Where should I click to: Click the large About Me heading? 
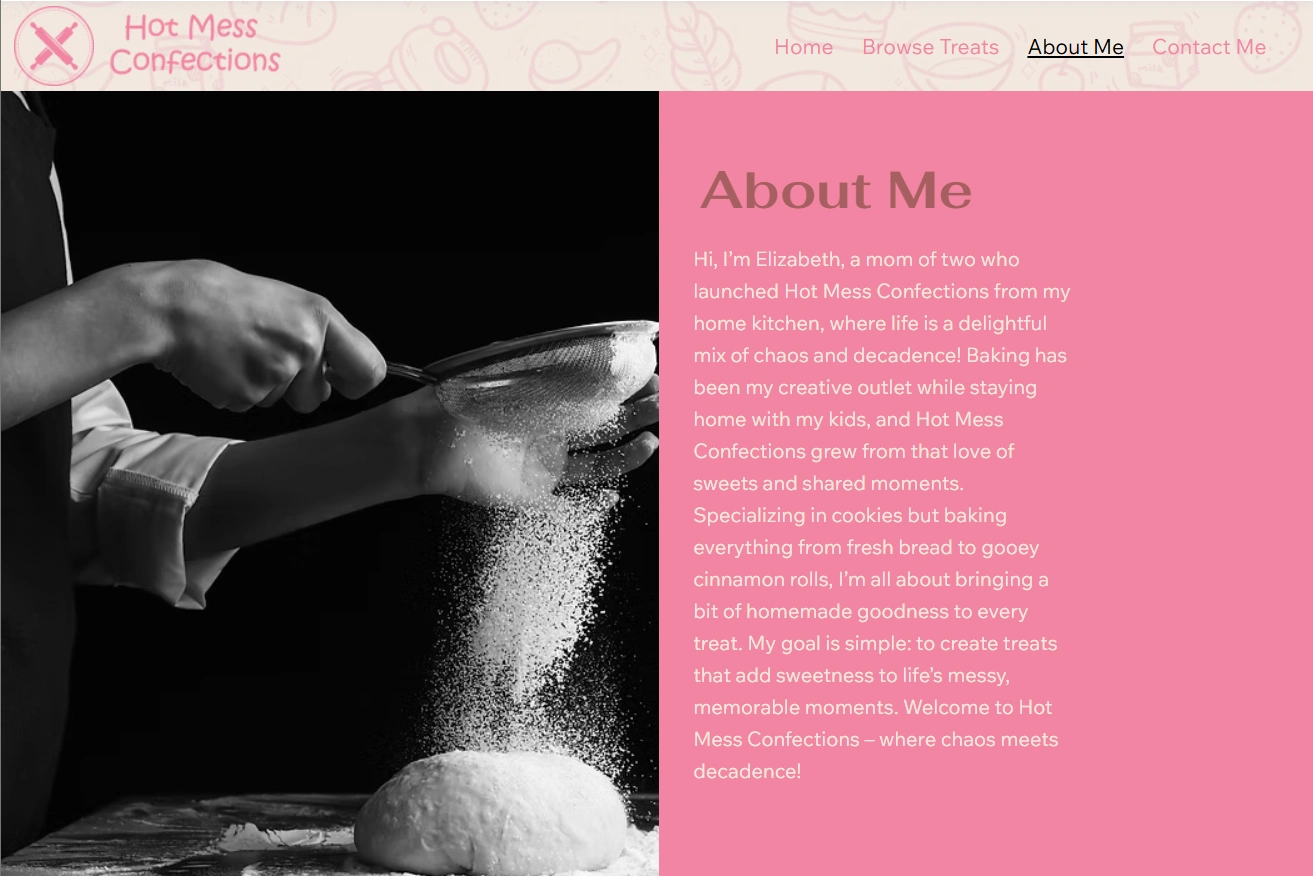(835, 190)
